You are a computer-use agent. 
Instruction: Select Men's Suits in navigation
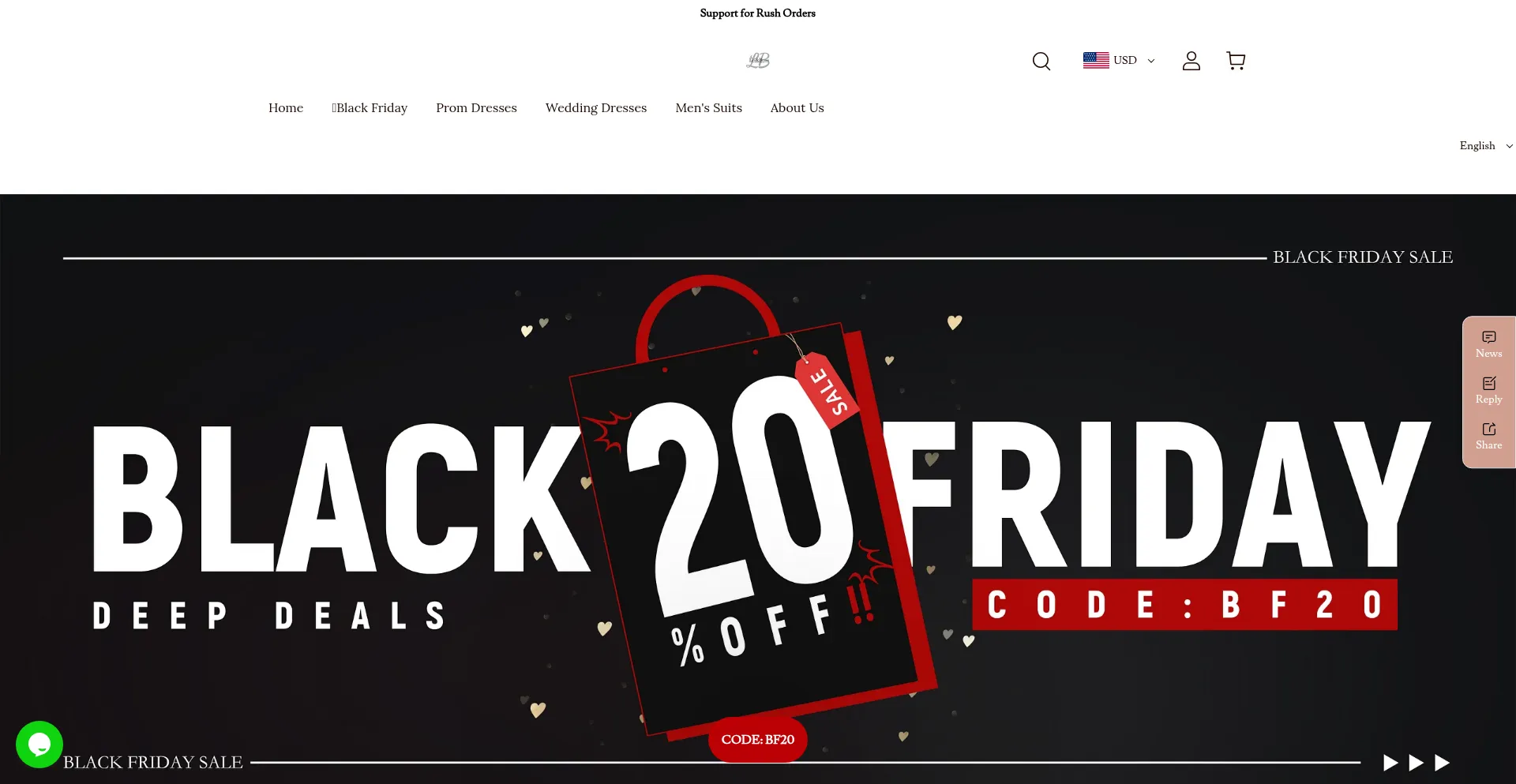coord(708,108)
